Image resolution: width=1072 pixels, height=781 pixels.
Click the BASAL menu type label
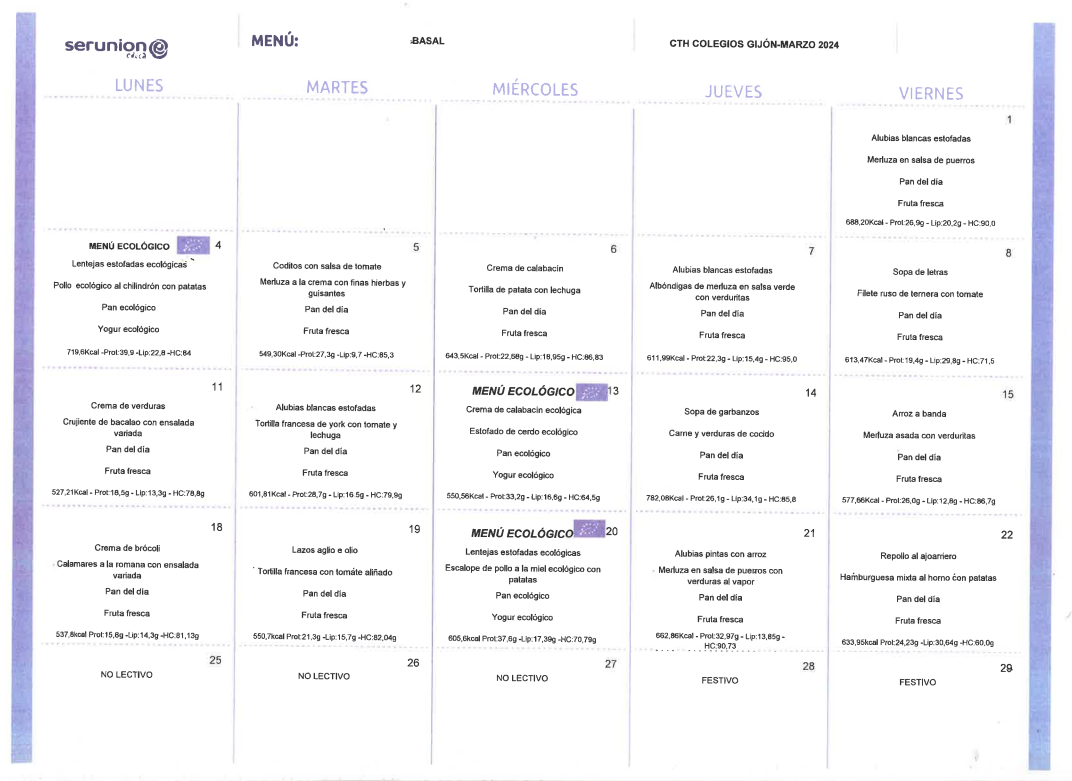[x=427, y=41]
